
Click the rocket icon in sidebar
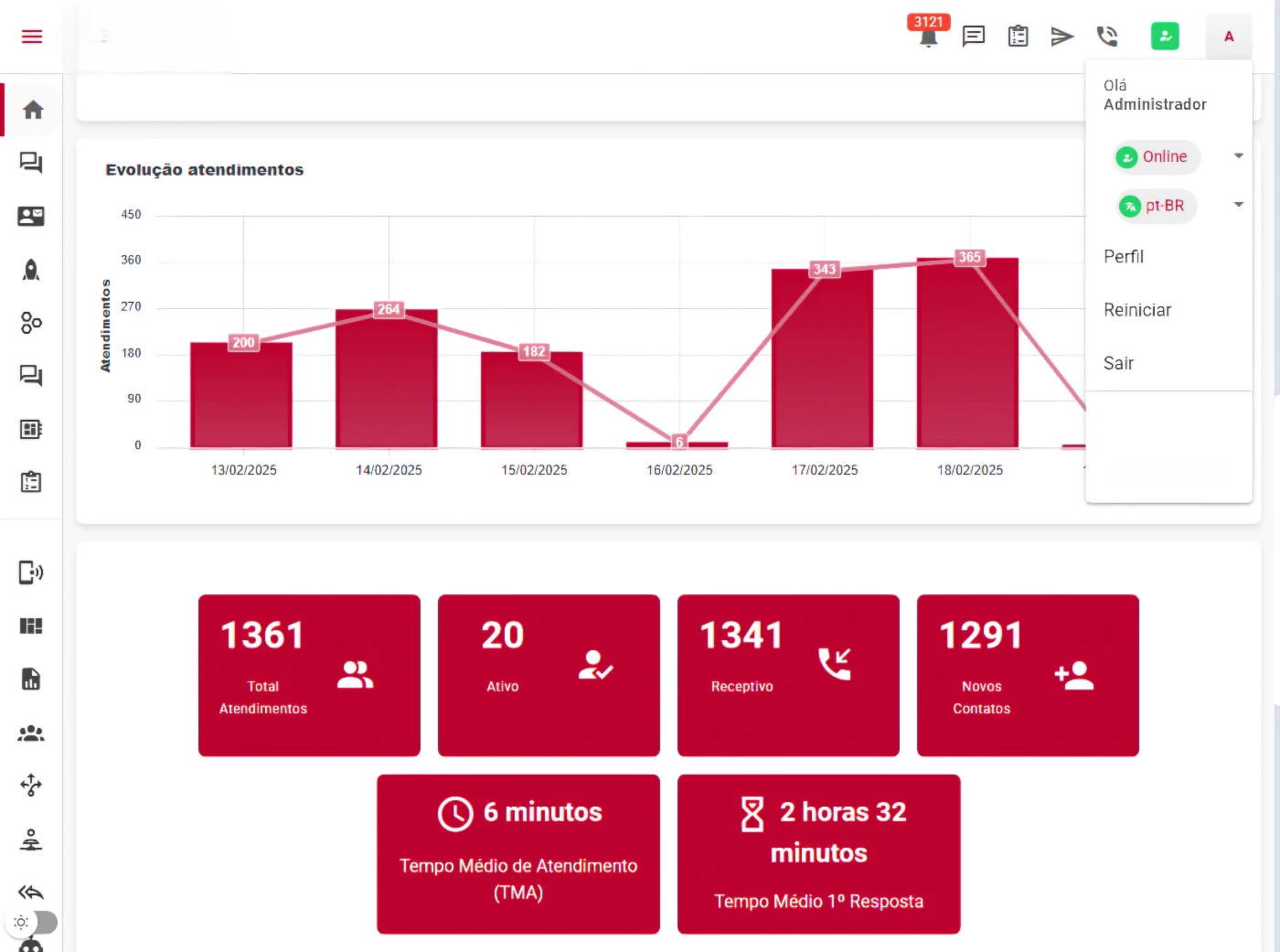point(31,270)
